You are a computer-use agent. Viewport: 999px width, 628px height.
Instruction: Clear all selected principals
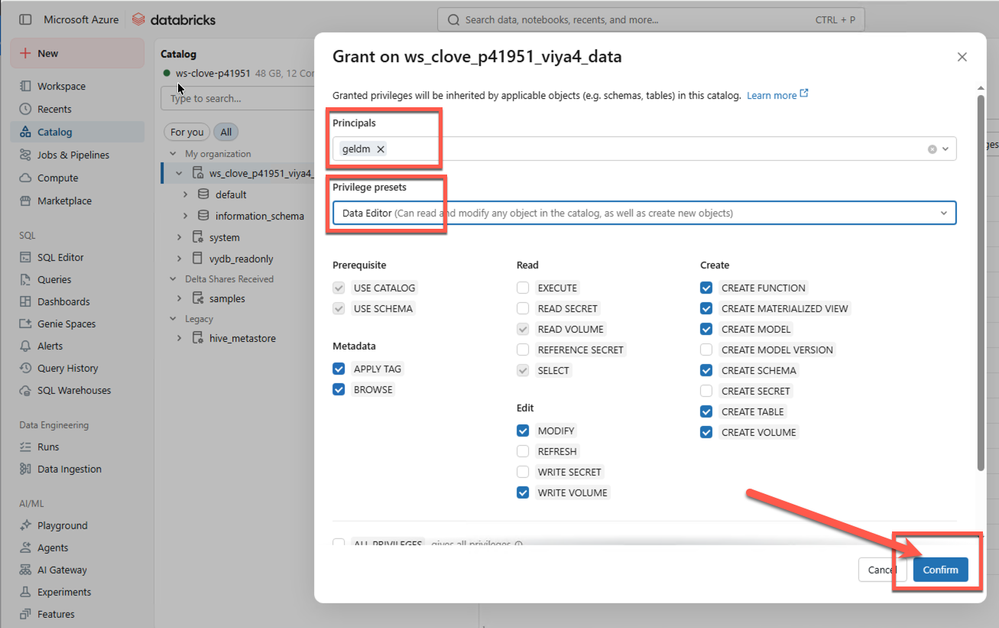932,149
